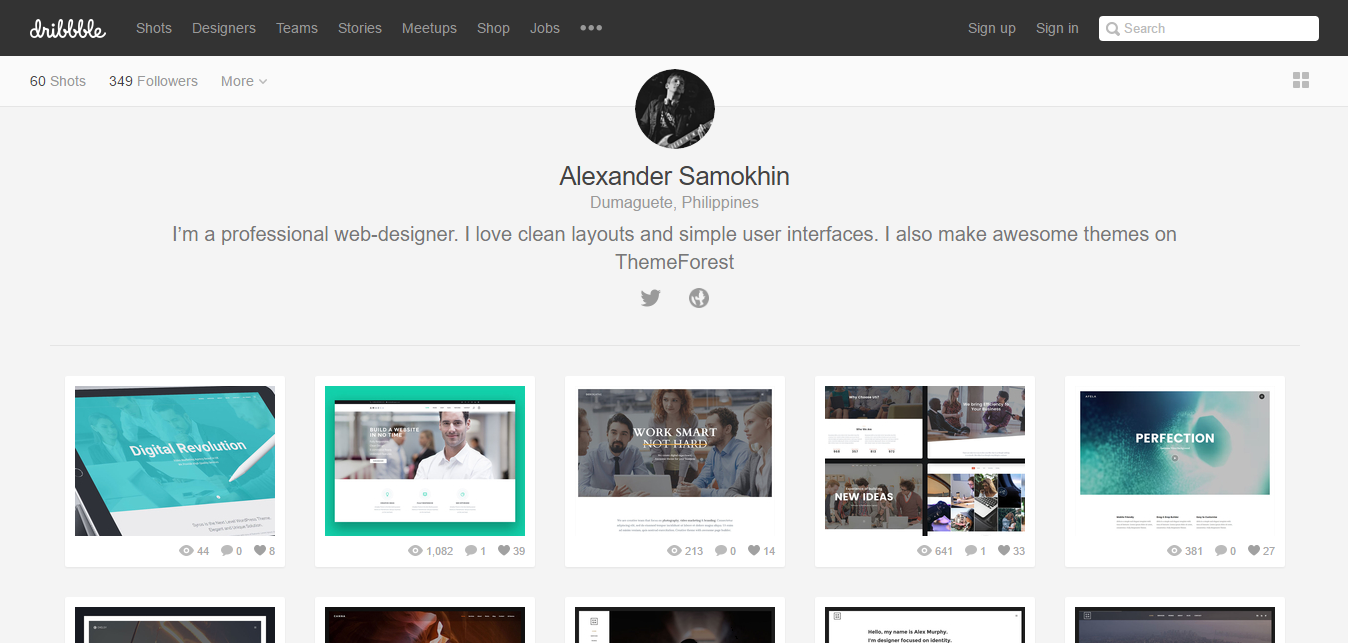The height and width of the screenshot is (643, 1348).
Task: Click the Dribbble logo in header
Action: coord(67,28)
